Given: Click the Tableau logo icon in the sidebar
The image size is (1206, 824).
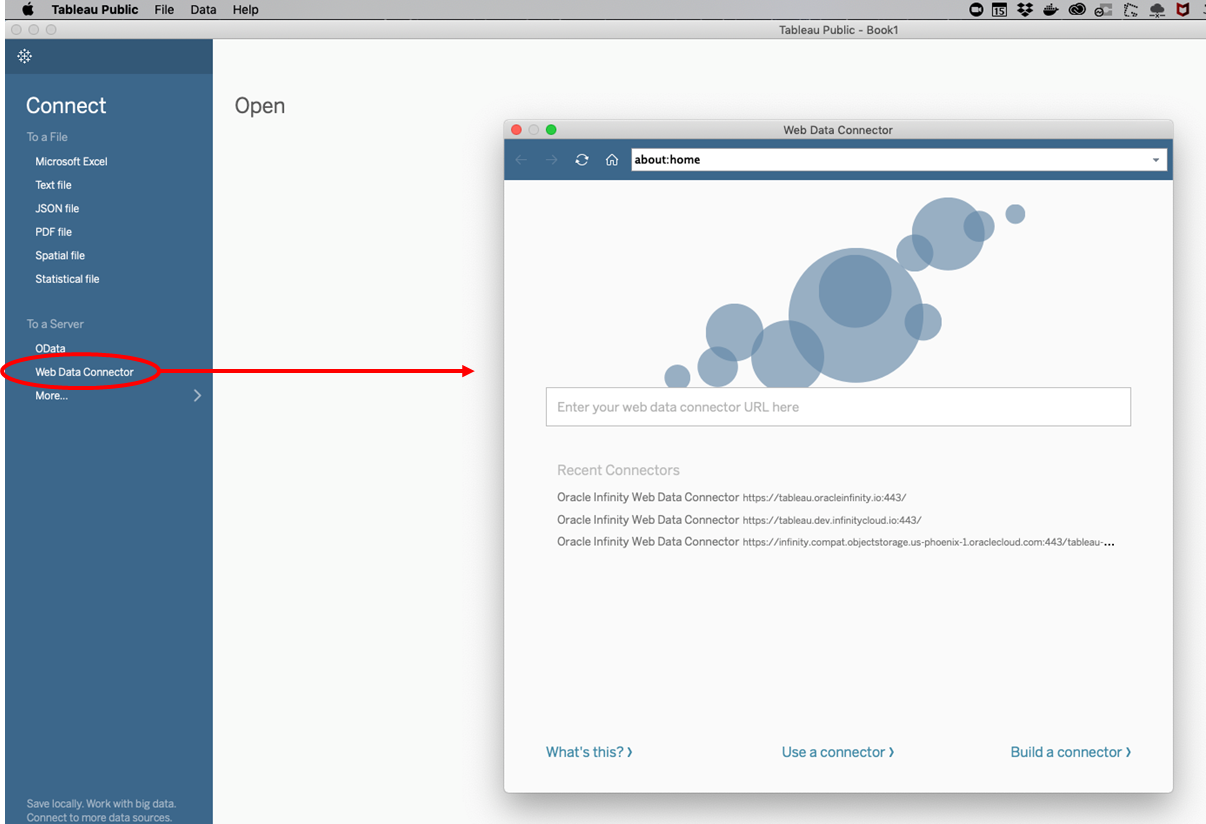Looking at the screenshot, I should pyautogui.click(x=25, y=57).
